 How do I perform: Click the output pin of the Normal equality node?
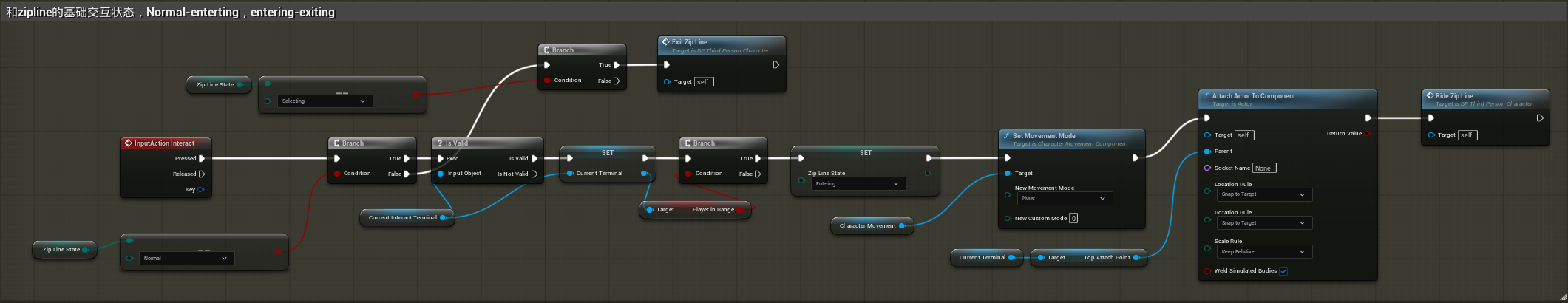click(278, 251)
